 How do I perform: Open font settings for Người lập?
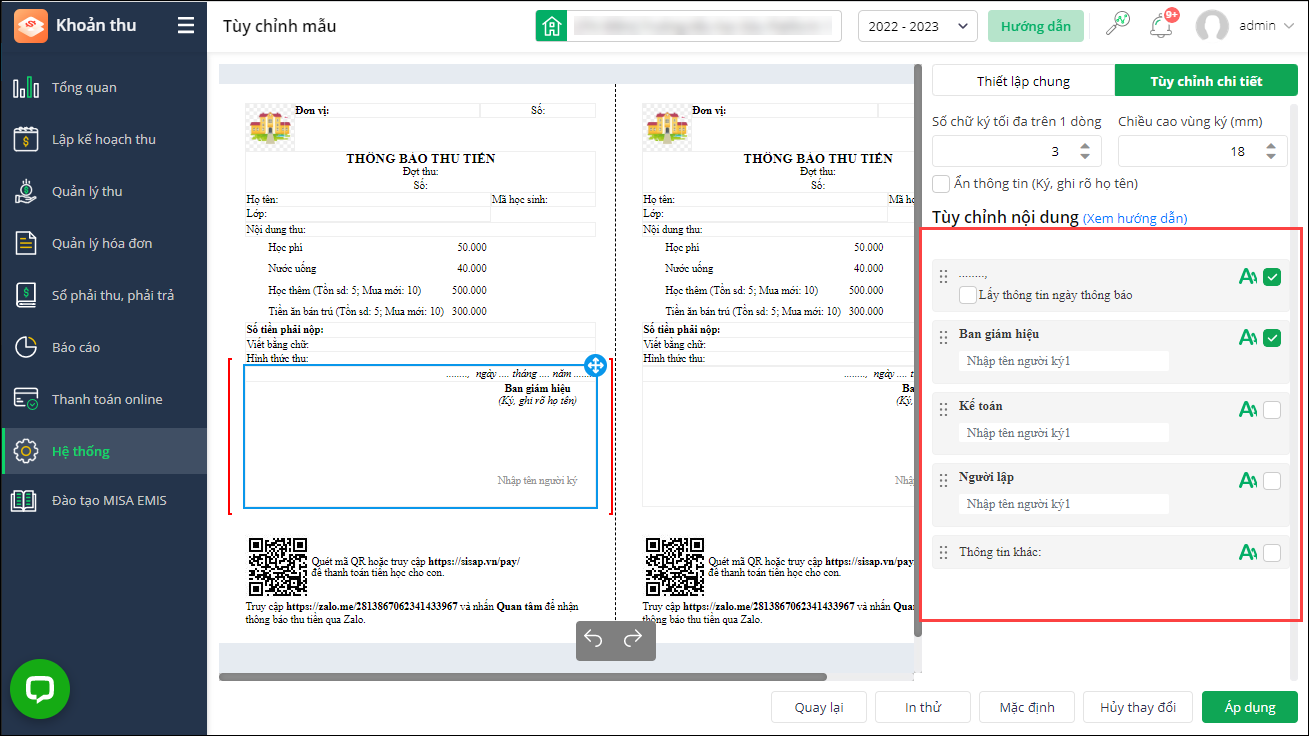1247,481
